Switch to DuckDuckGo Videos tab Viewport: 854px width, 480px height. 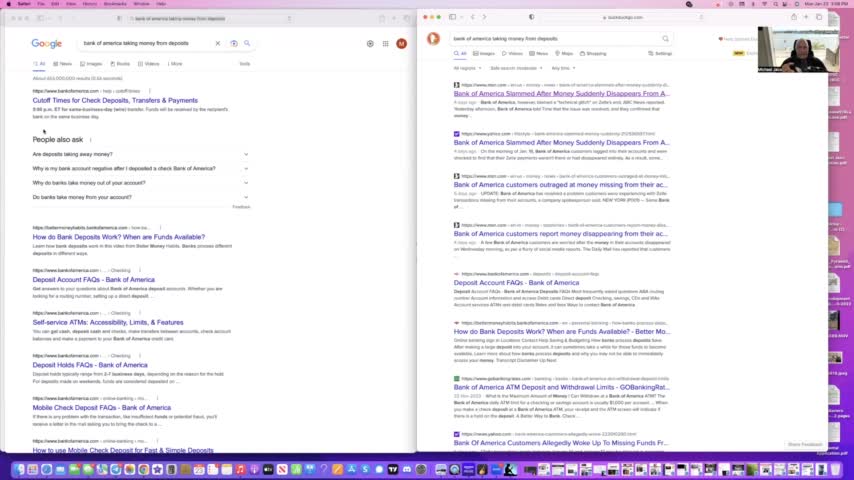512,53
